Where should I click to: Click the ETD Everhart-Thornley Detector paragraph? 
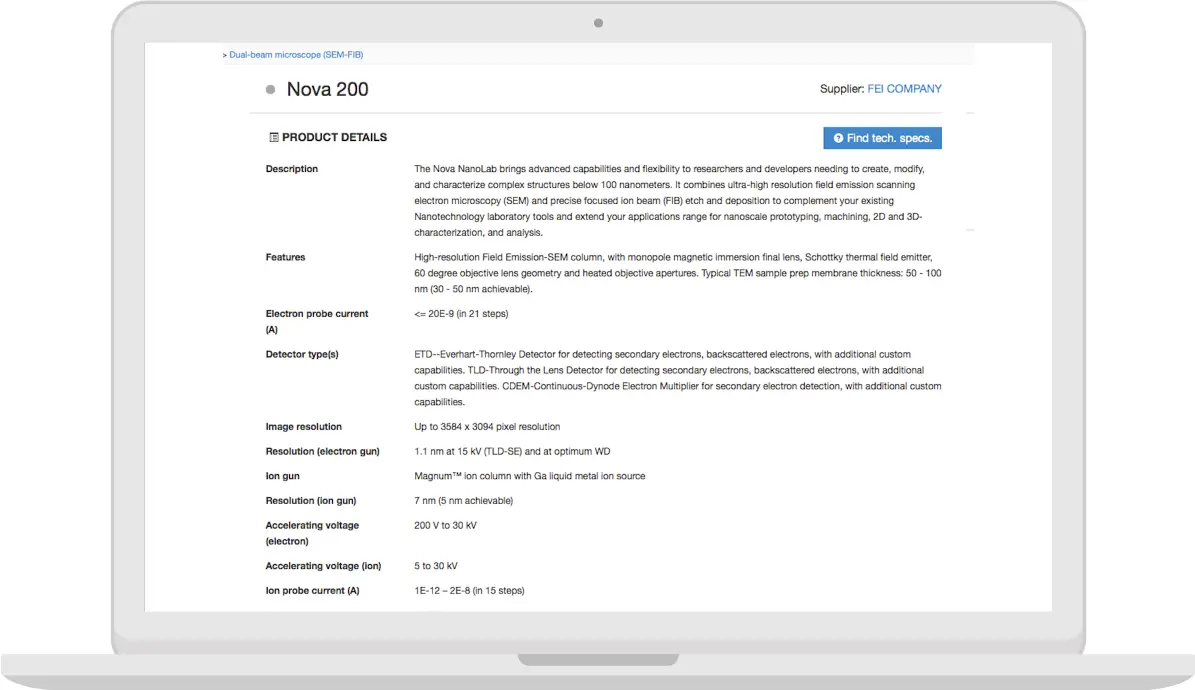click(678, 378)
